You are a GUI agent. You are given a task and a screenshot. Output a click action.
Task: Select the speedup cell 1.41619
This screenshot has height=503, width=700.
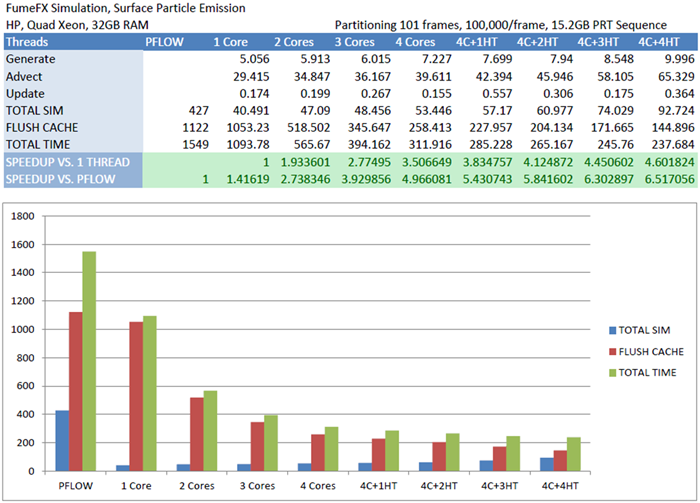click(x=248, y=179)
